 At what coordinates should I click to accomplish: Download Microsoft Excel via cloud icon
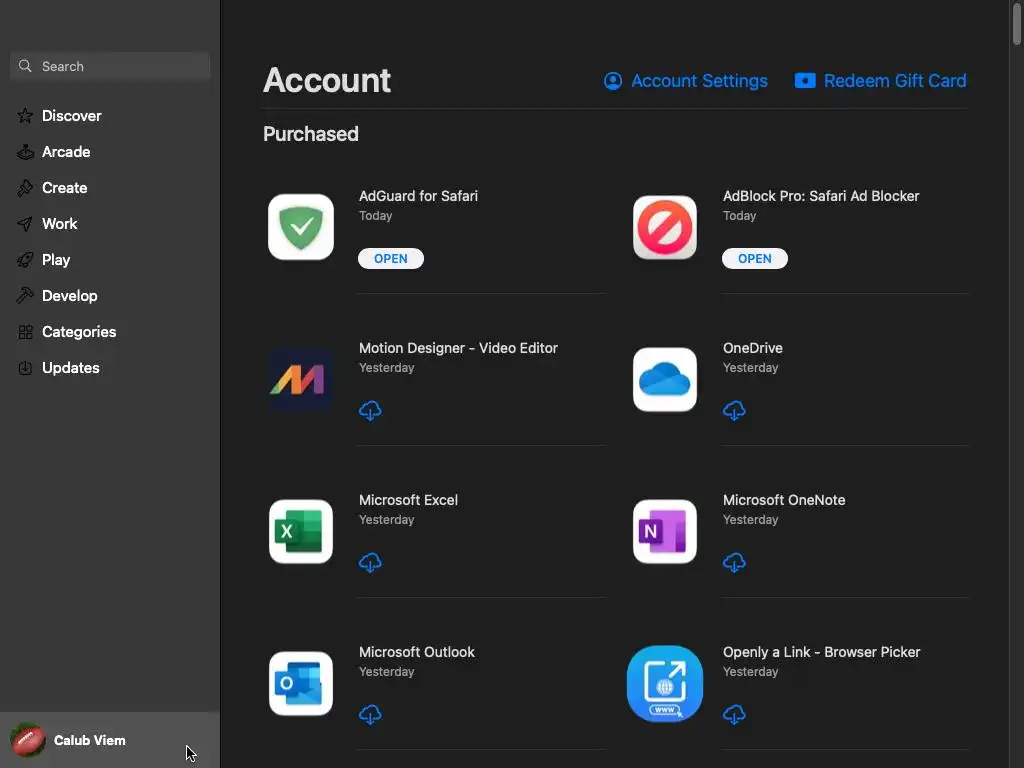click(x=370, y=563)
